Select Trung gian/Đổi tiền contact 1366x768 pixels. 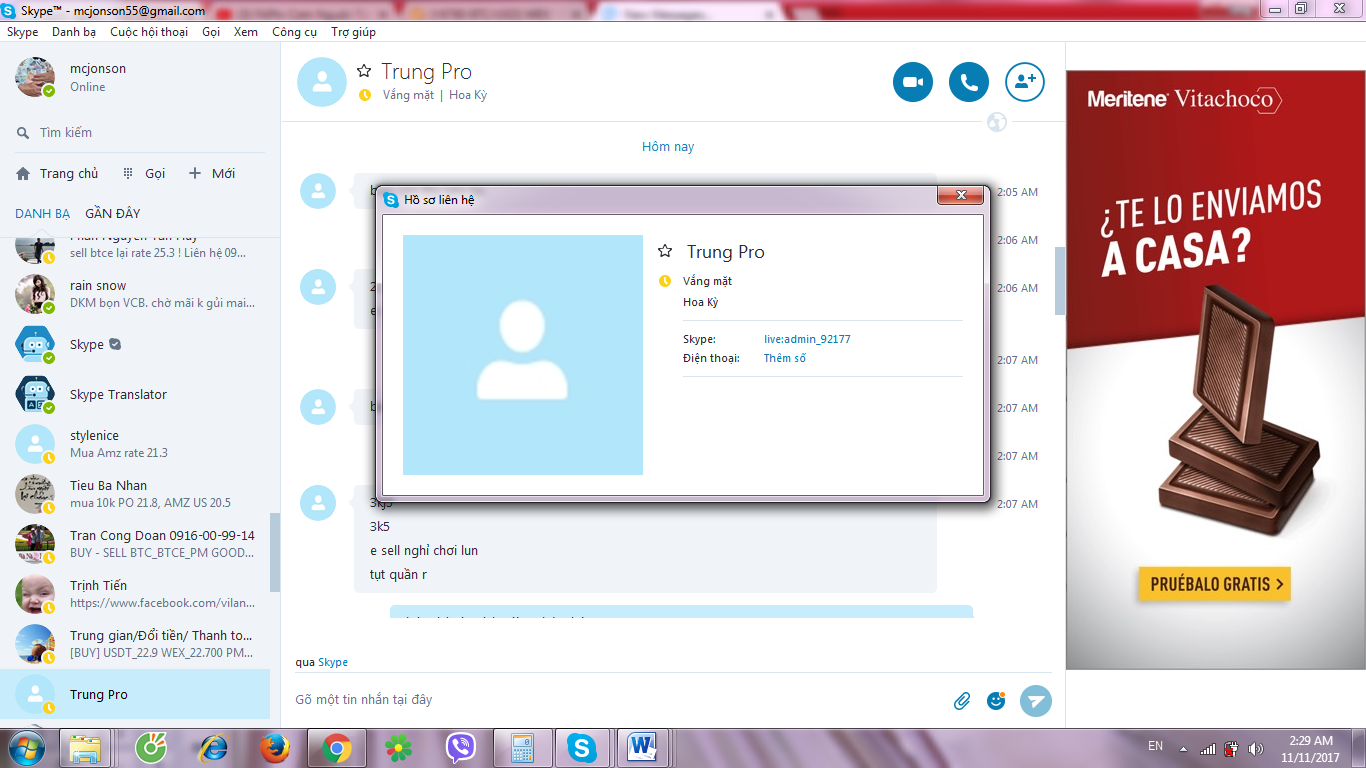pos(135,644)
